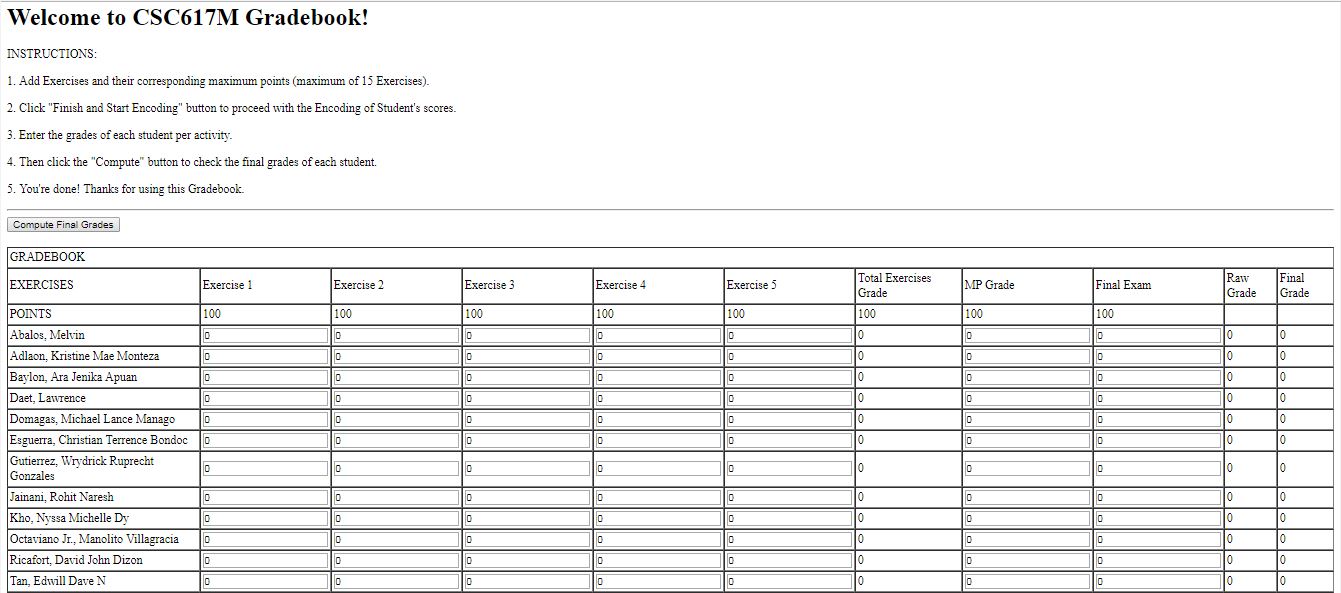Click the POINTS row label
Viewport: 1341px width, 593px height.
pyautogui.click(x=31, y=314)
